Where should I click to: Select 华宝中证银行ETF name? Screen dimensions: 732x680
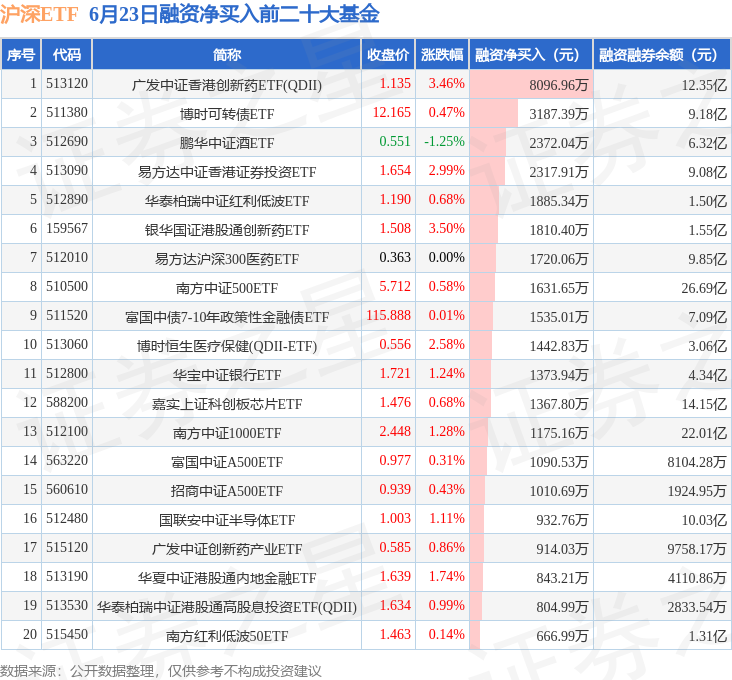tap(227, 375)
